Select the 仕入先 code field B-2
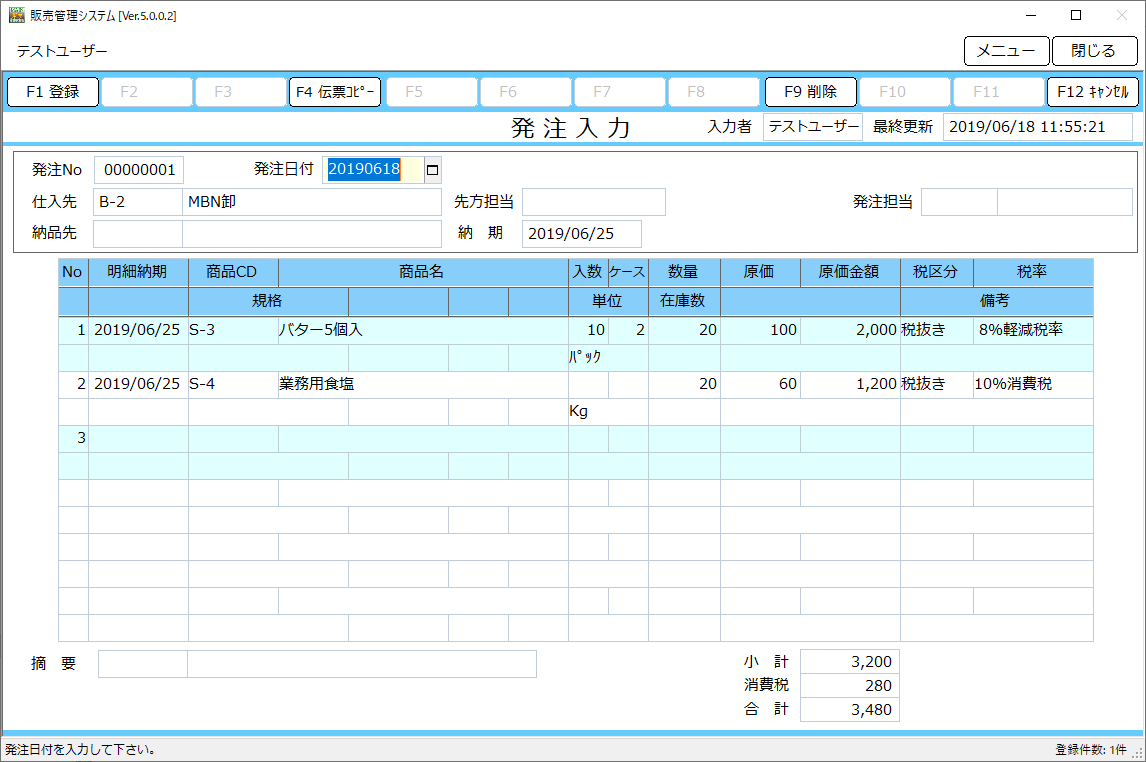 137,202
